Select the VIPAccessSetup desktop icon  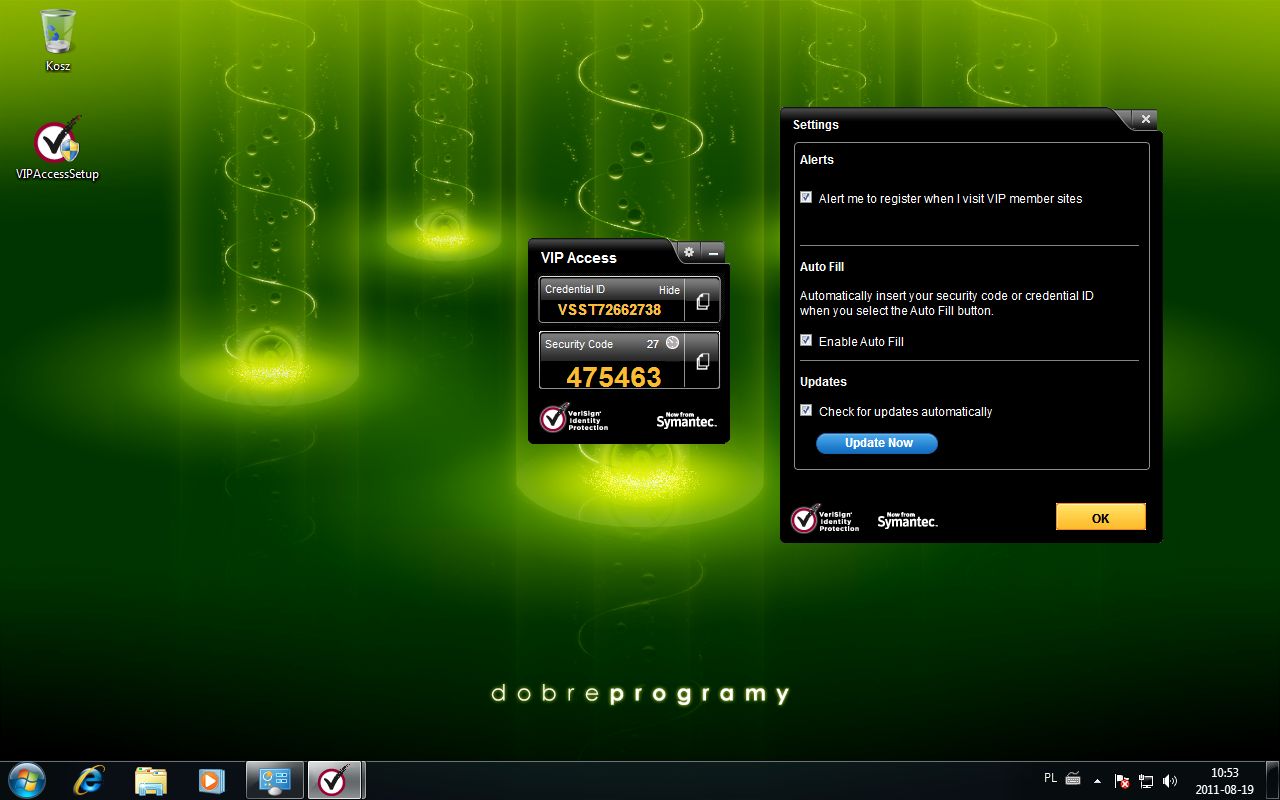click(57, 149)
